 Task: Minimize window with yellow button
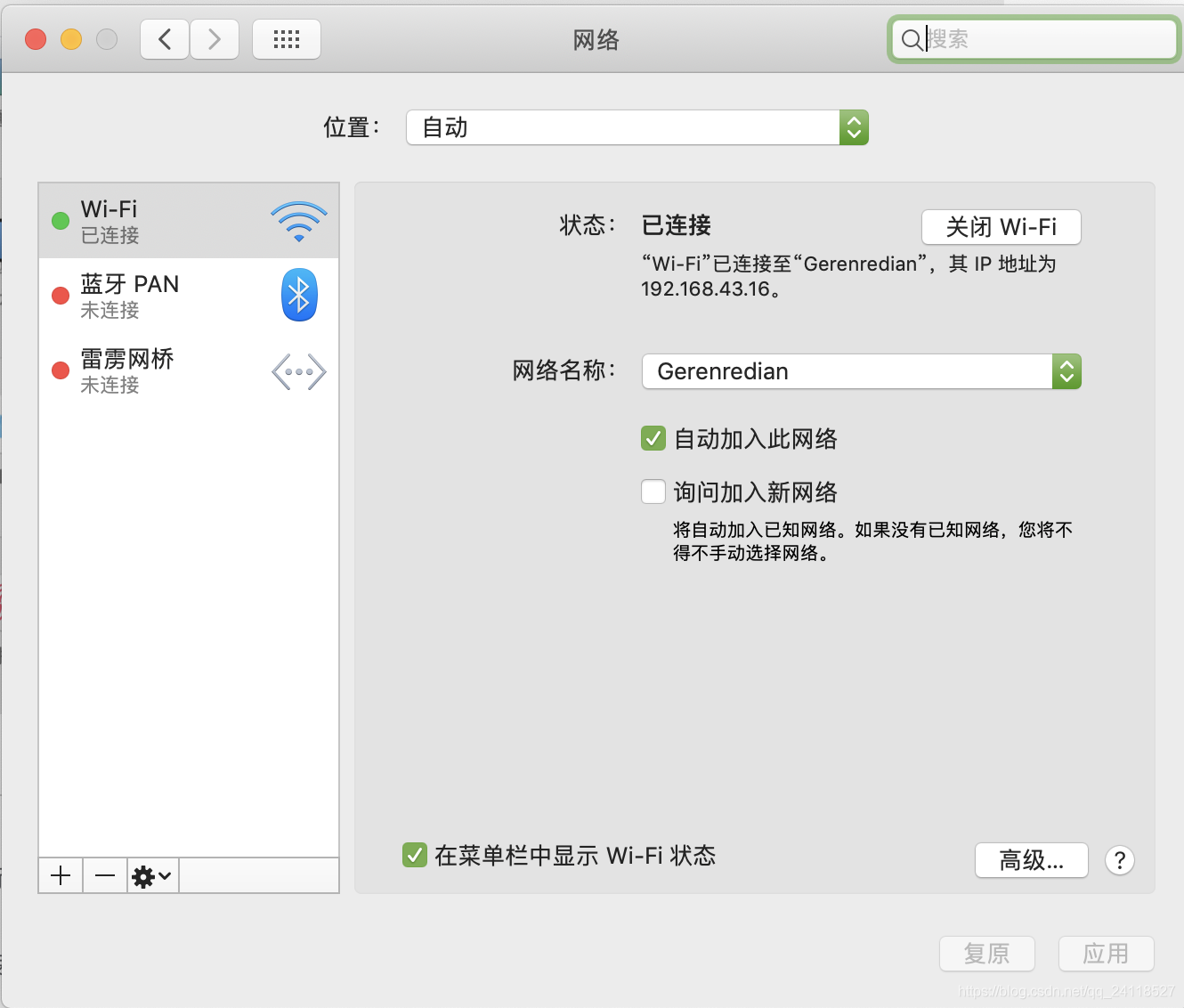click(x=71, y=39)
